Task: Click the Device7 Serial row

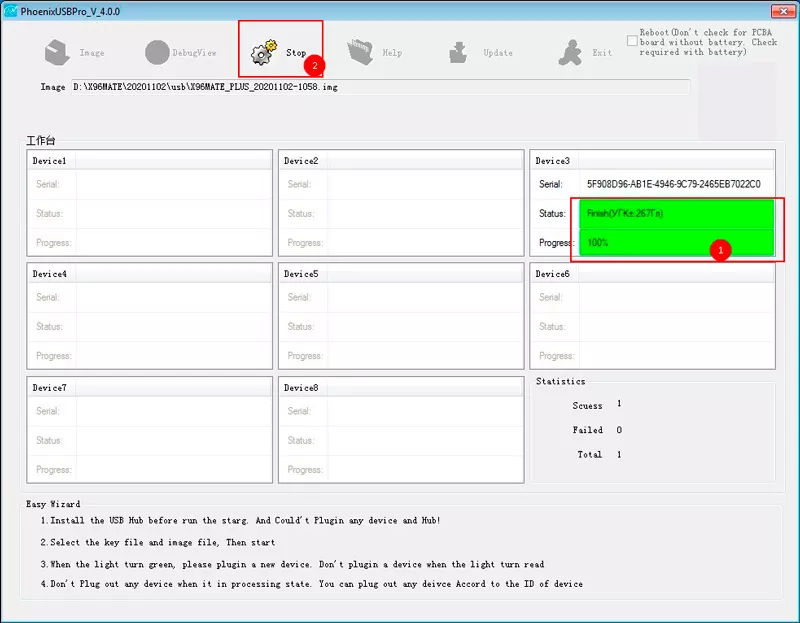Action: click(x=149, y=411)
